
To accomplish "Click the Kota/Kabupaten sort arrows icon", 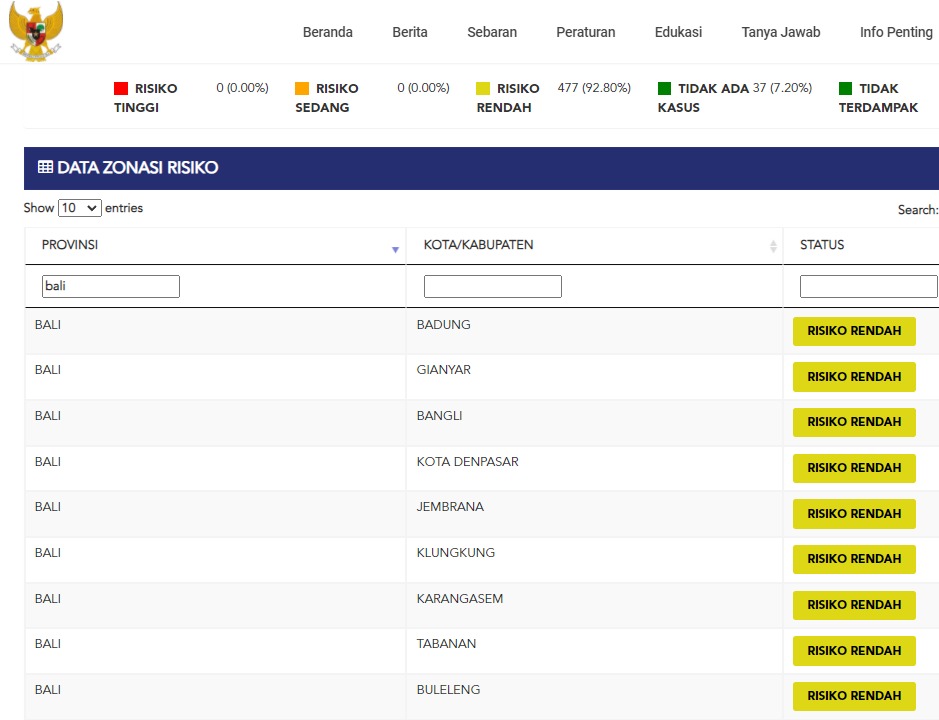I will [773, 246].
